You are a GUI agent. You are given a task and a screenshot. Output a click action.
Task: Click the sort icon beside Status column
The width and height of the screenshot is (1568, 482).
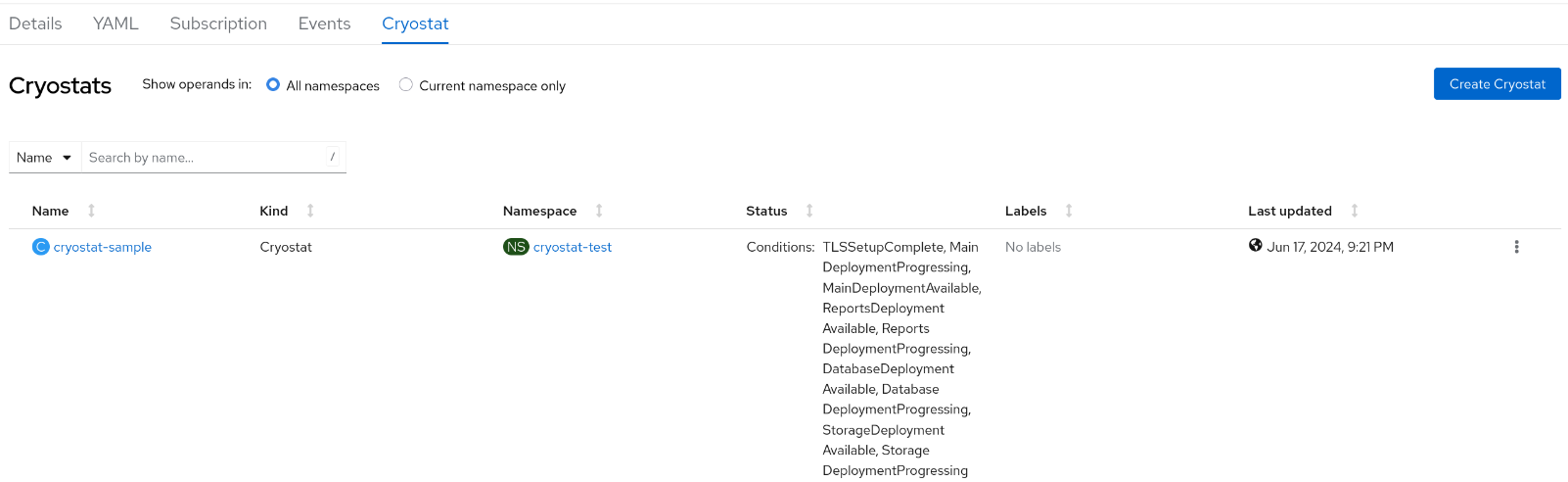click(809, 211)
